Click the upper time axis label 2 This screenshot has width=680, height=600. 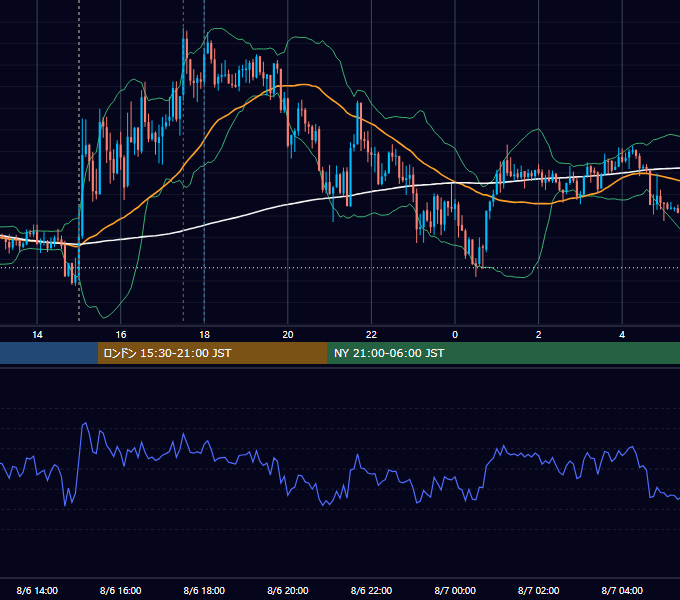[x=539, y=335]
